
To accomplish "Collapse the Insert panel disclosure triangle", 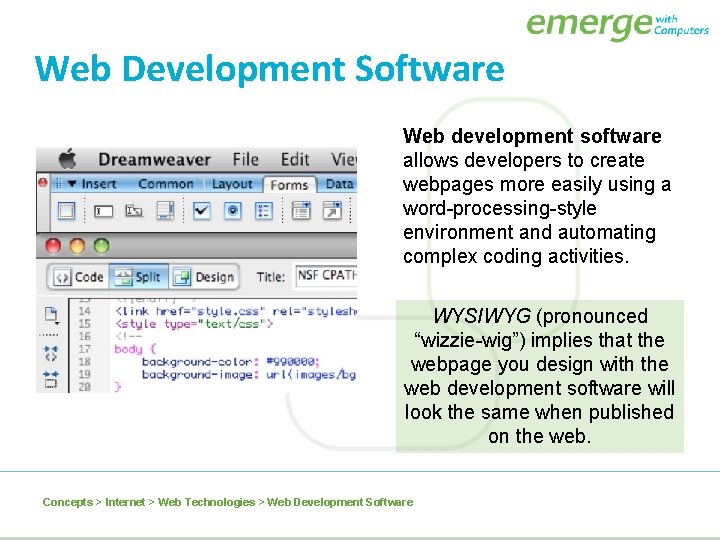I will 72,184.
